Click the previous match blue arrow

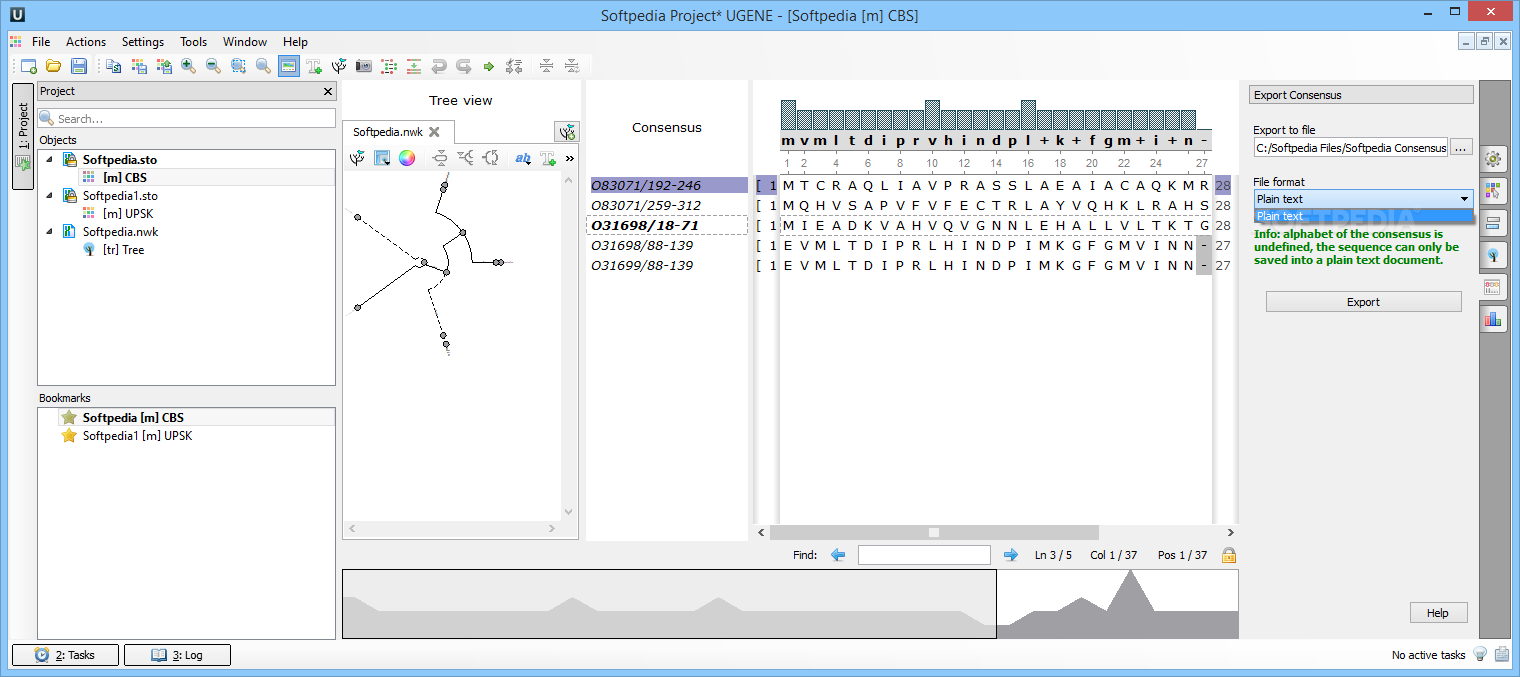pyautogui.click(x=838, y=555)
